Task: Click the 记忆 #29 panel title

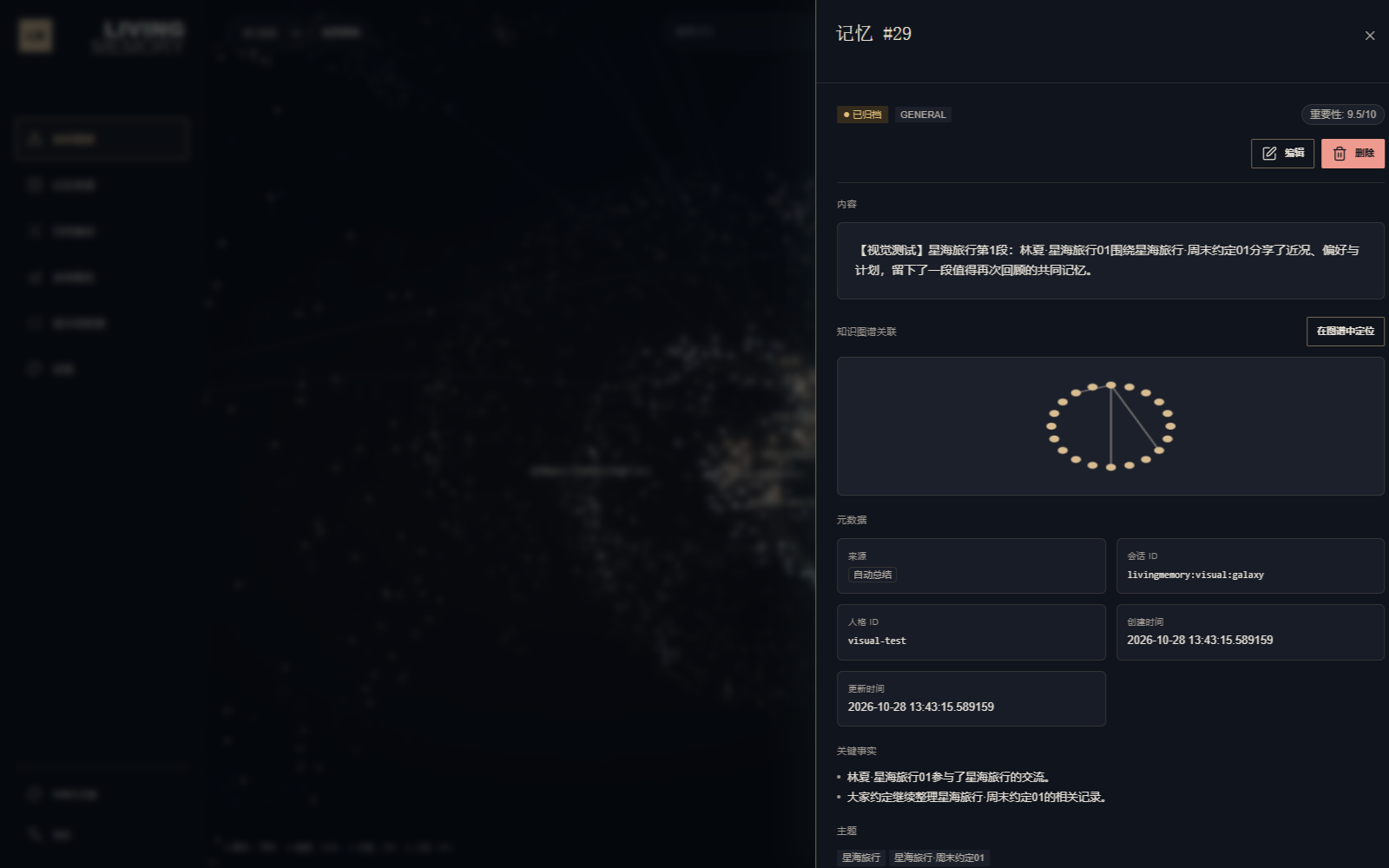Action: (x=873, y=34)
